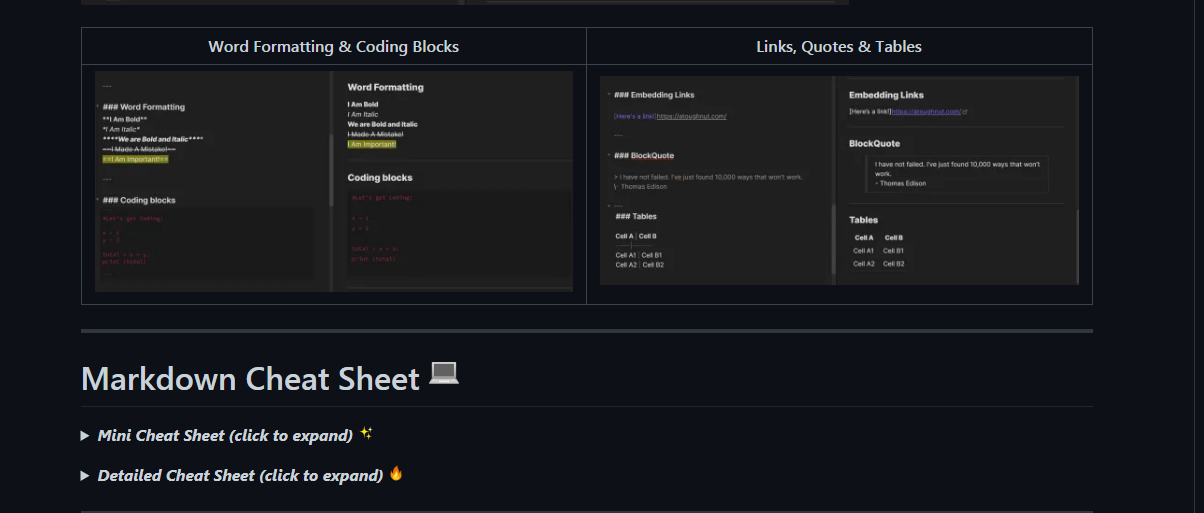This screenshot has height=513, width=1204.
Task: Click the '### BlockQuote' raw markdown heading
Action: coord(644,156)
